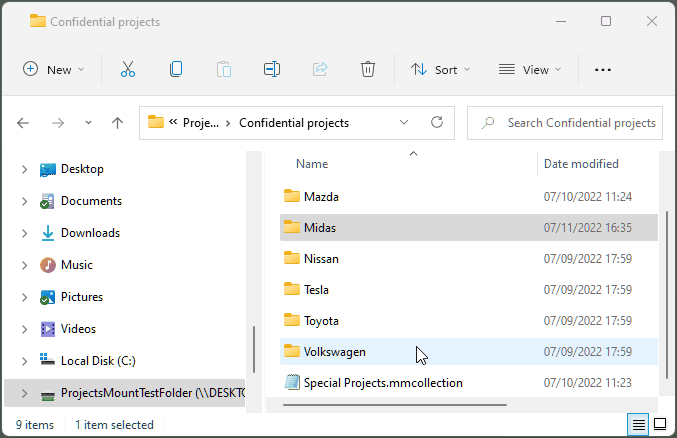Image resolution: width=677 pixels, height=438 pixels.
Task: Click Mazda date 07/10/2022 11:24
Action: 587,197
